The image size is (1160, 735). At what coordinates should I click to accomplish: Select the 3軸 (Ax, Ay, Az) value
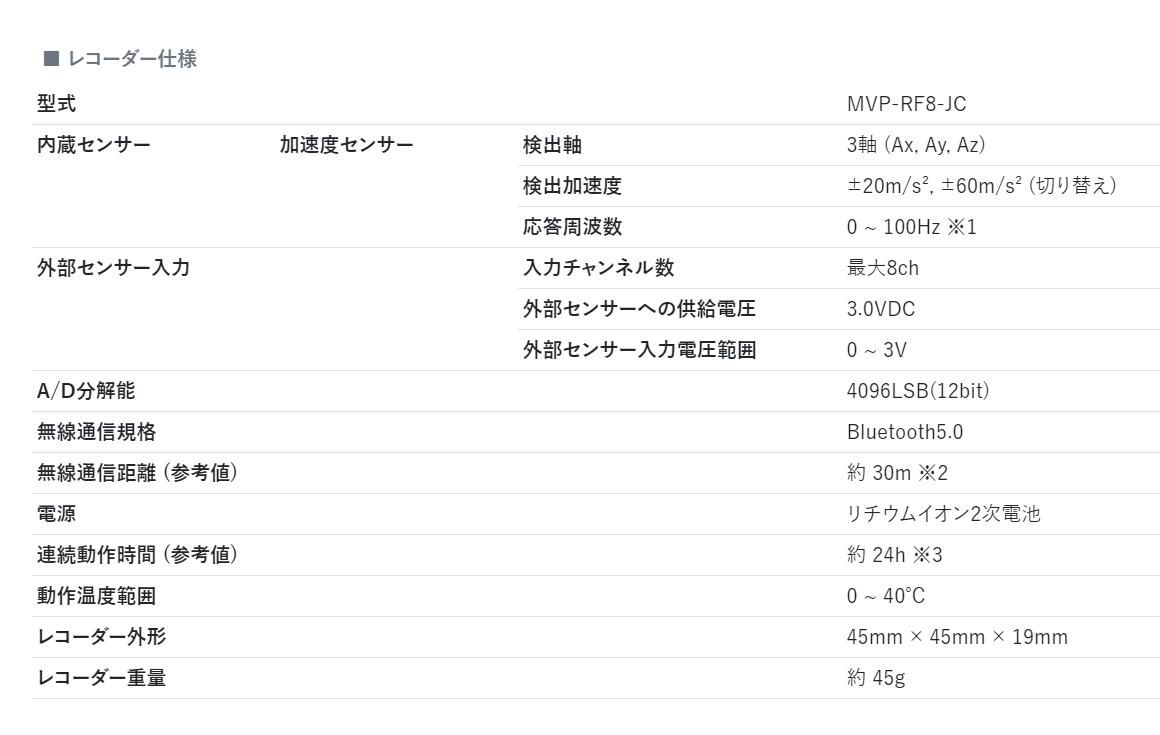click(916, 145)
